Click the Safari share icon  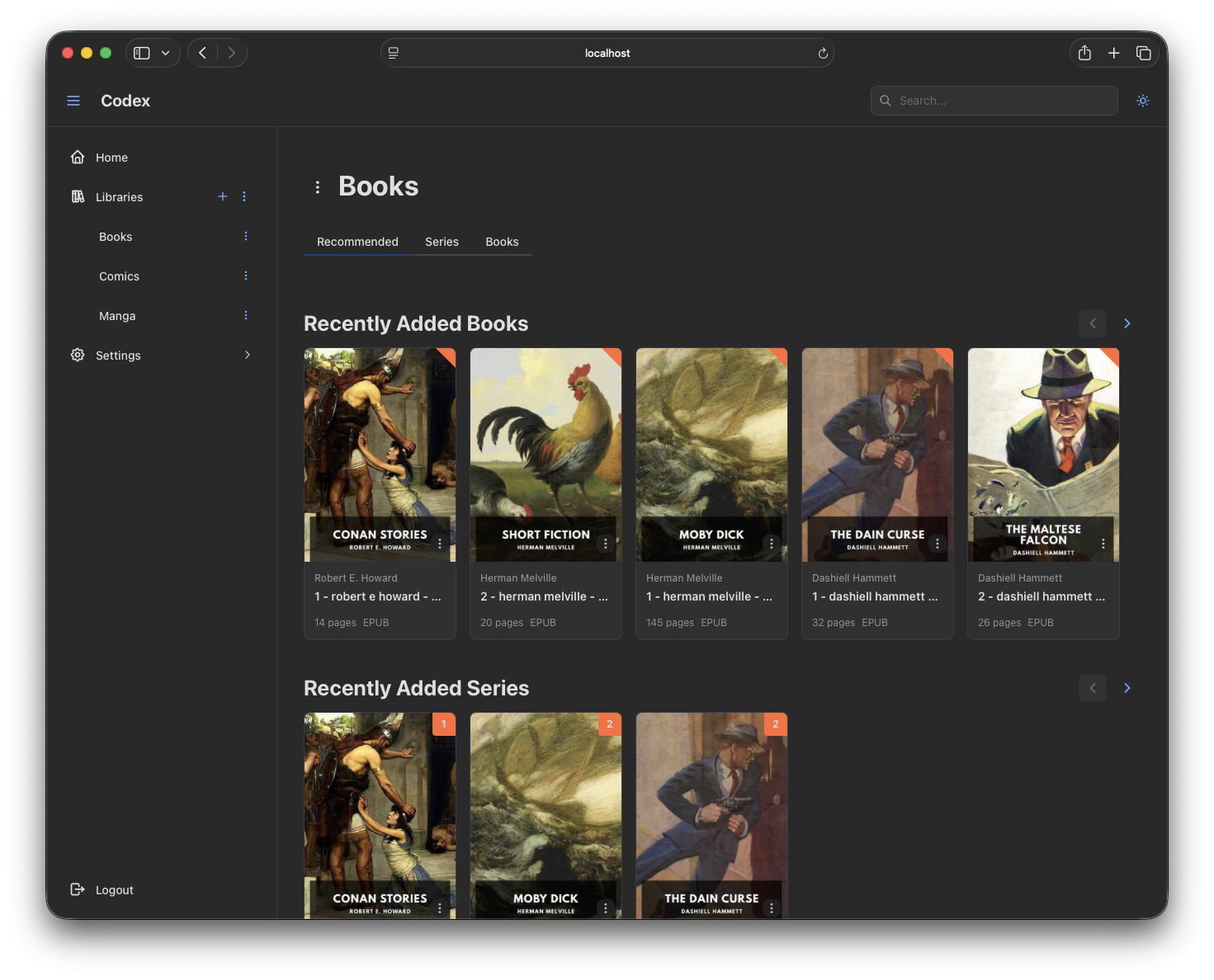[1084, 53]
